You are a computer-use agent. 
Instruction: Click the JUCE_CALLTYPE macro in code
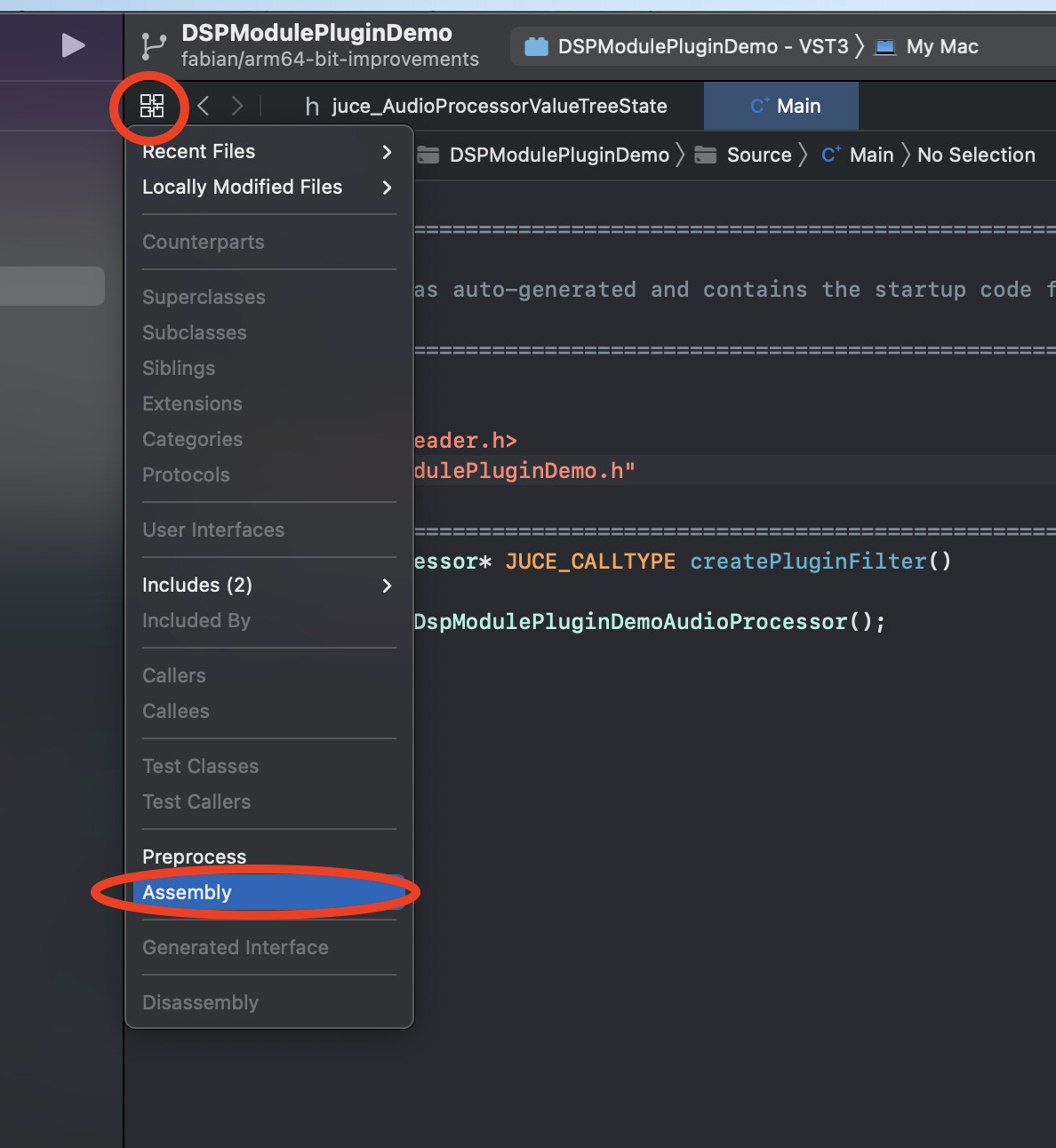pos(590,562)
